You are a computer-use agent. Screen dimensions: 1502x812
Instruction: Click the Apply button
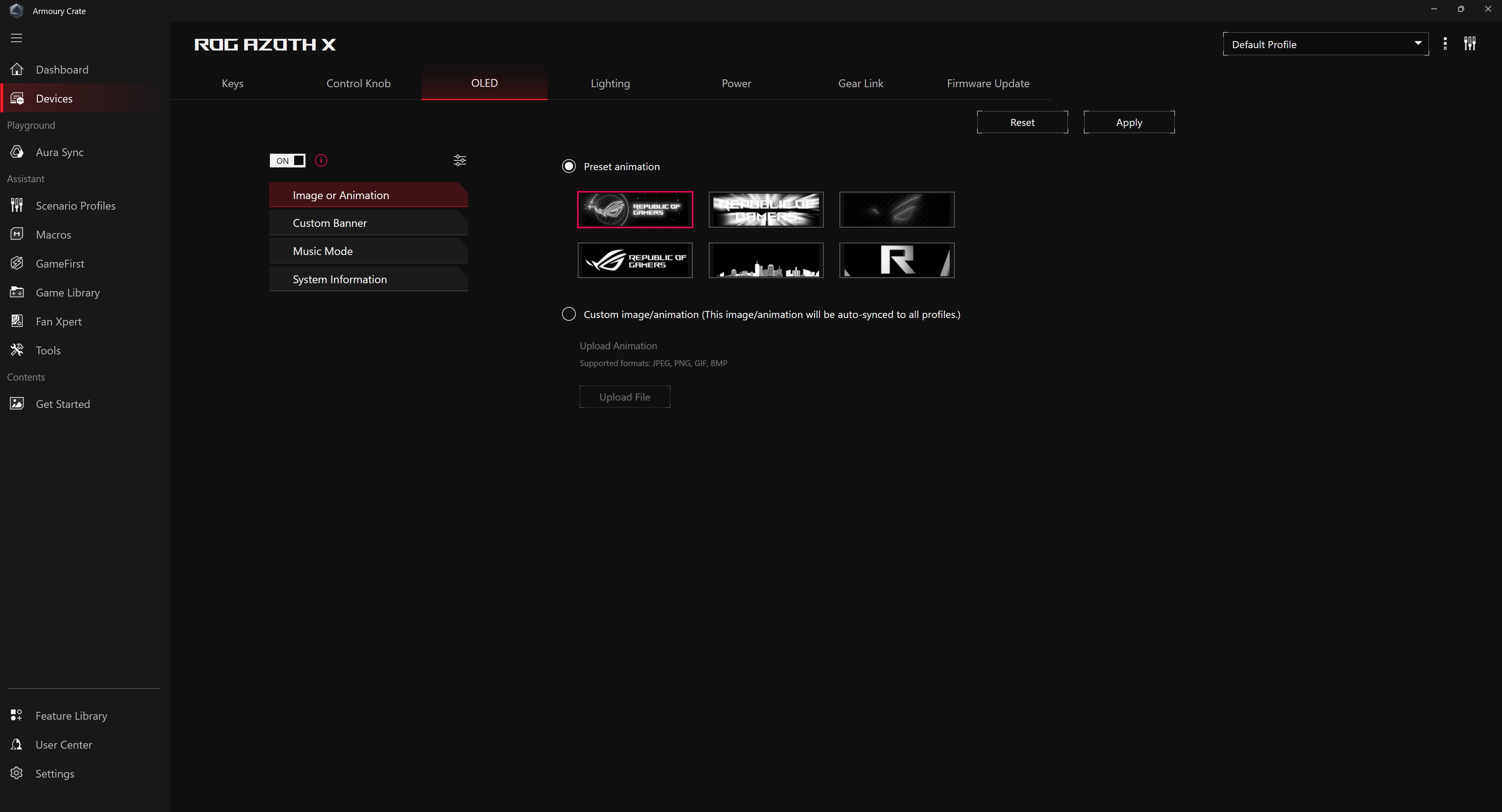(1129, 122)
